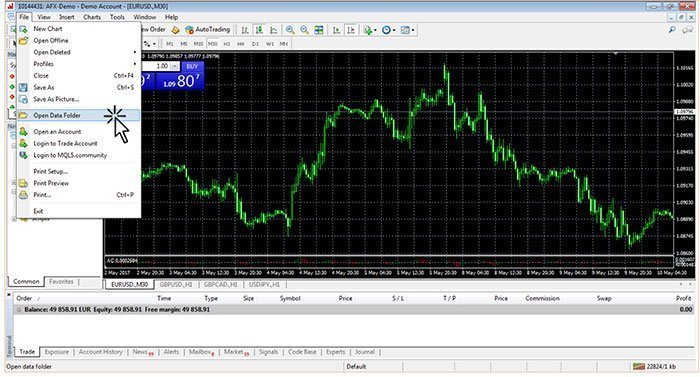Expand the Profiles submenu
The width and height of the screenshot is (700, 377).
click(x=79, y=64)
